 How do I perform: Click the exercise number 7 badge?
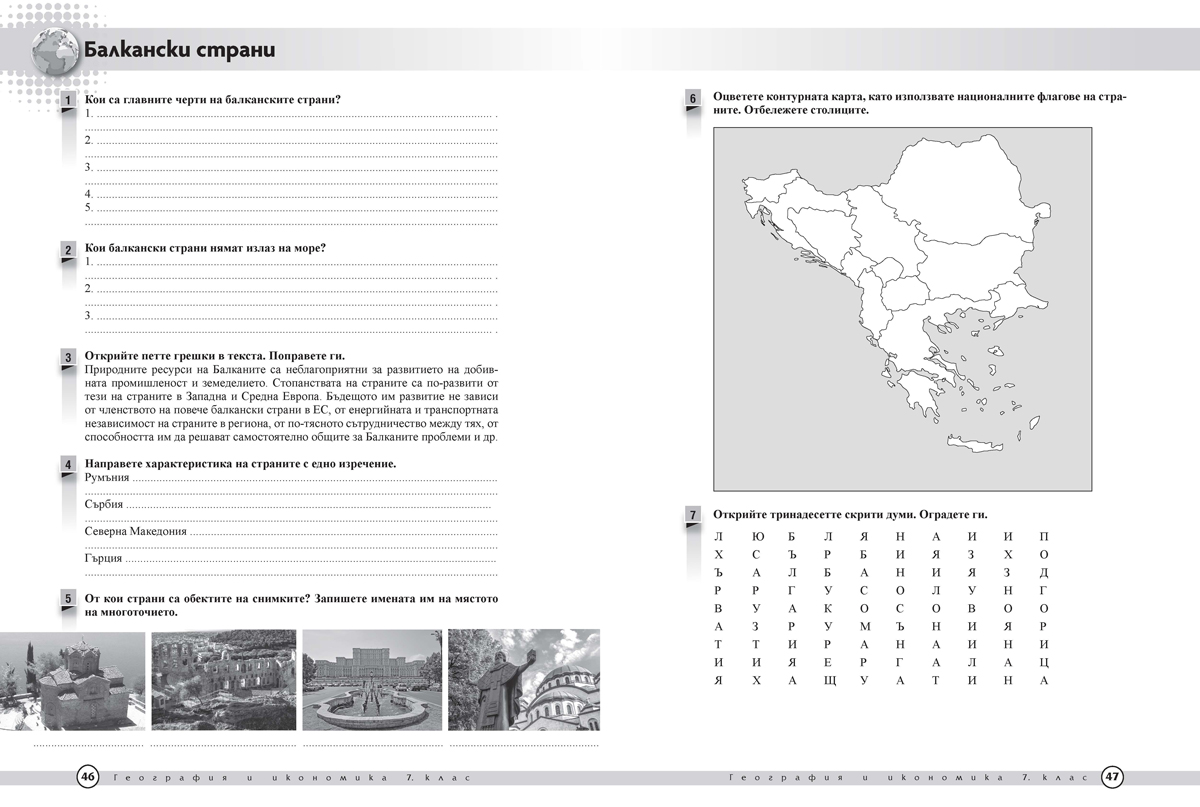tap(693, 516)
